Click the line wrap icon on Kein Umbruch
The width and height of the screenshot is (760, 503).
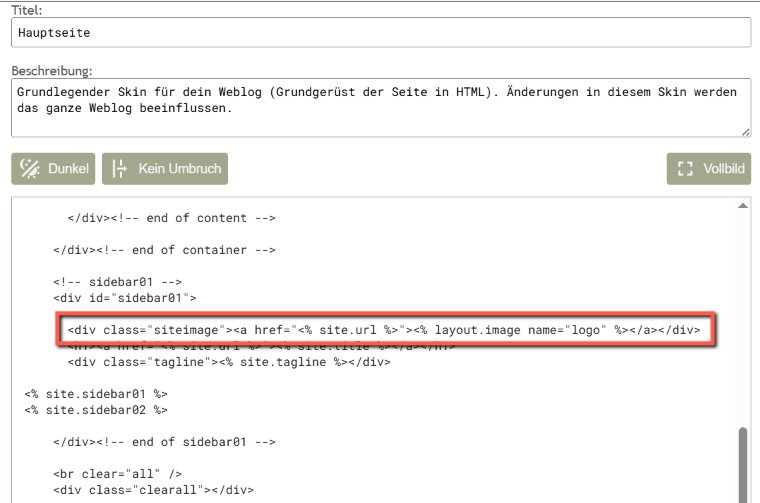pyautogui.click(x=120, y=169)
